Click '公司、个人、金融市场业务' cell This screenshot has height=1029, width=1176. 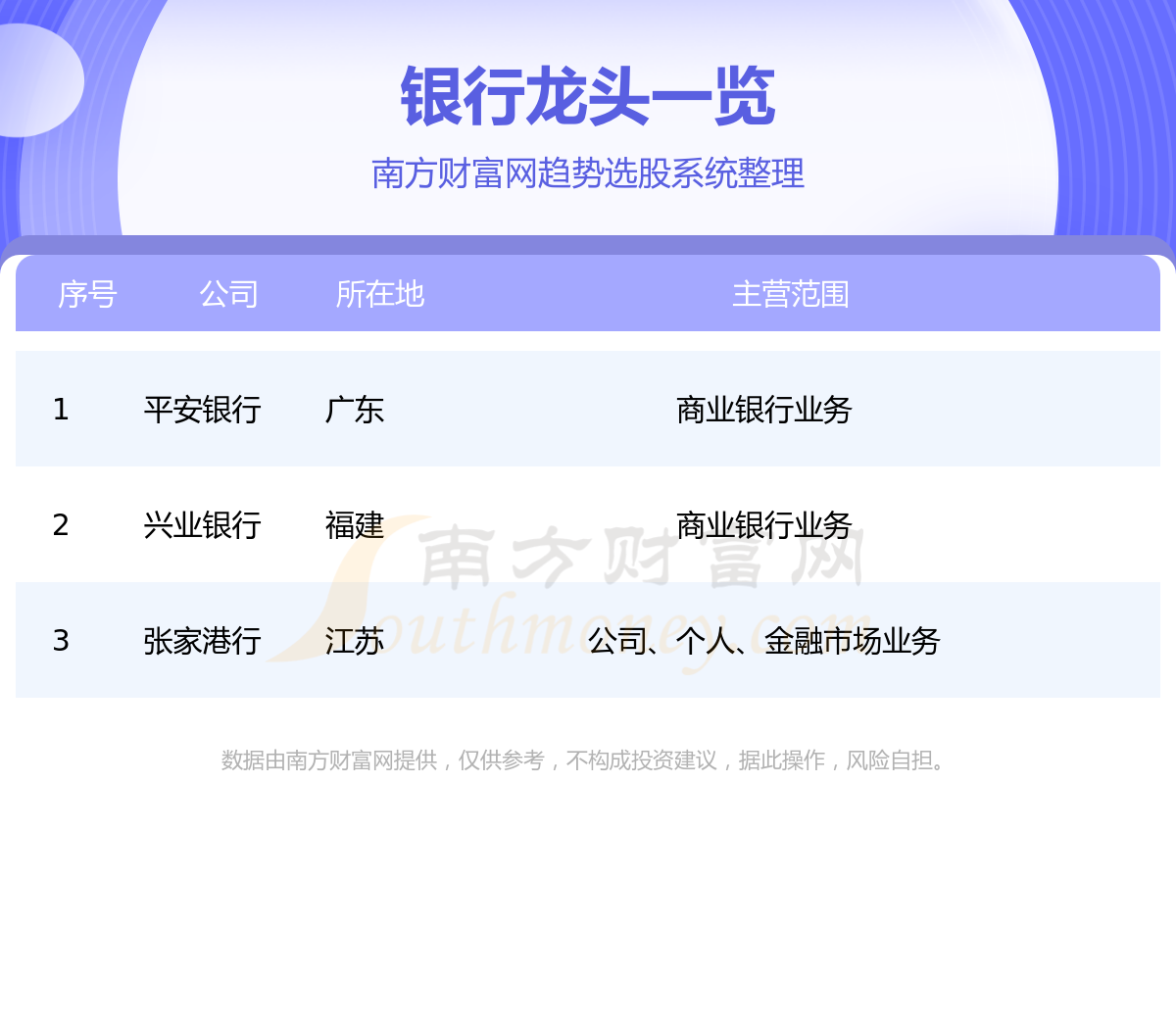[x=764, y=641]
